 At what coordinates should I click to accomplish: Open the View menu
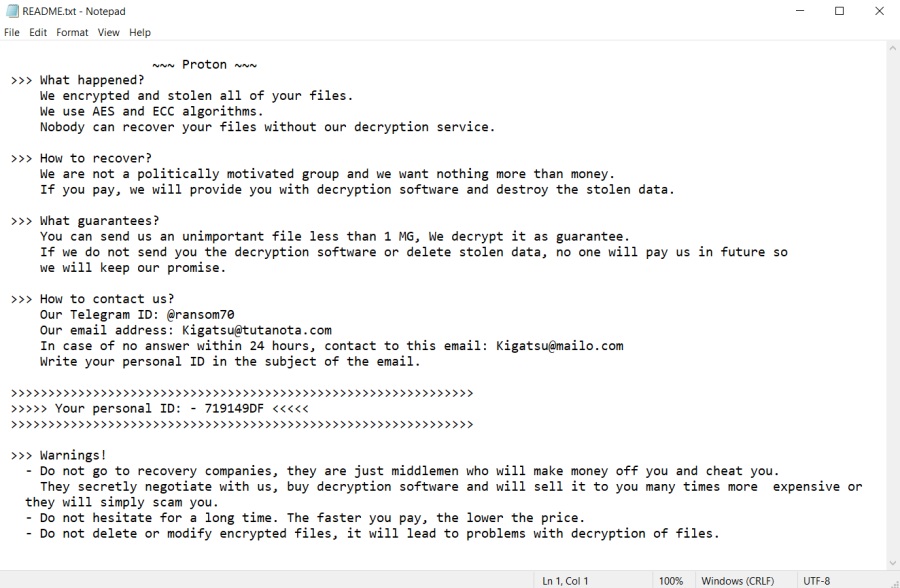[x=108, y=33]
